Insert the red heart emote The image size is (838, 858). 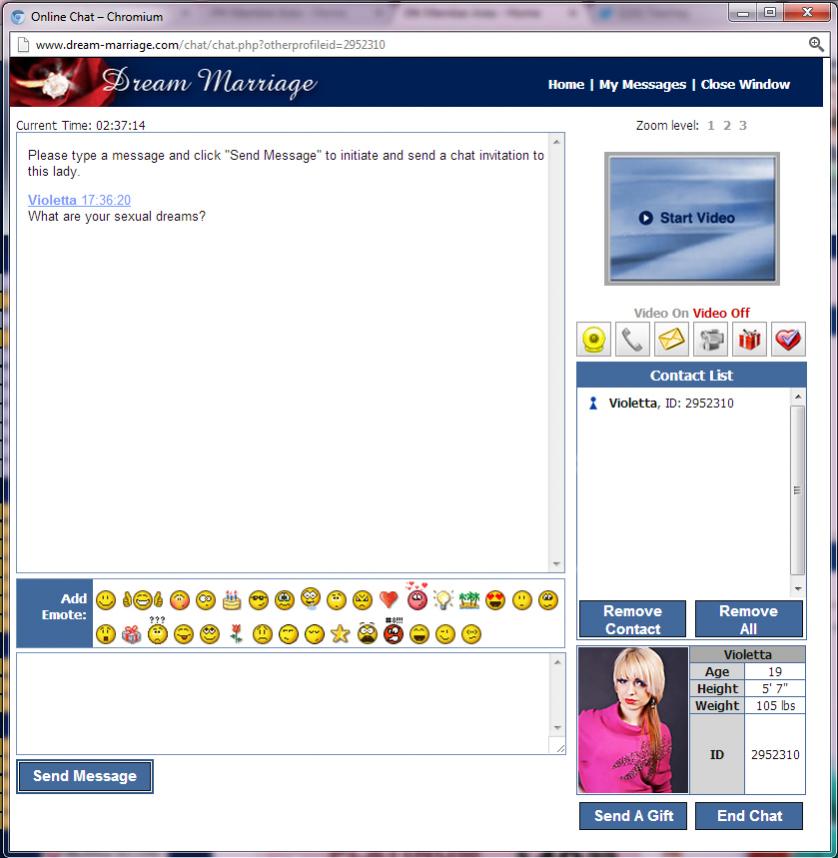point(388,600)
